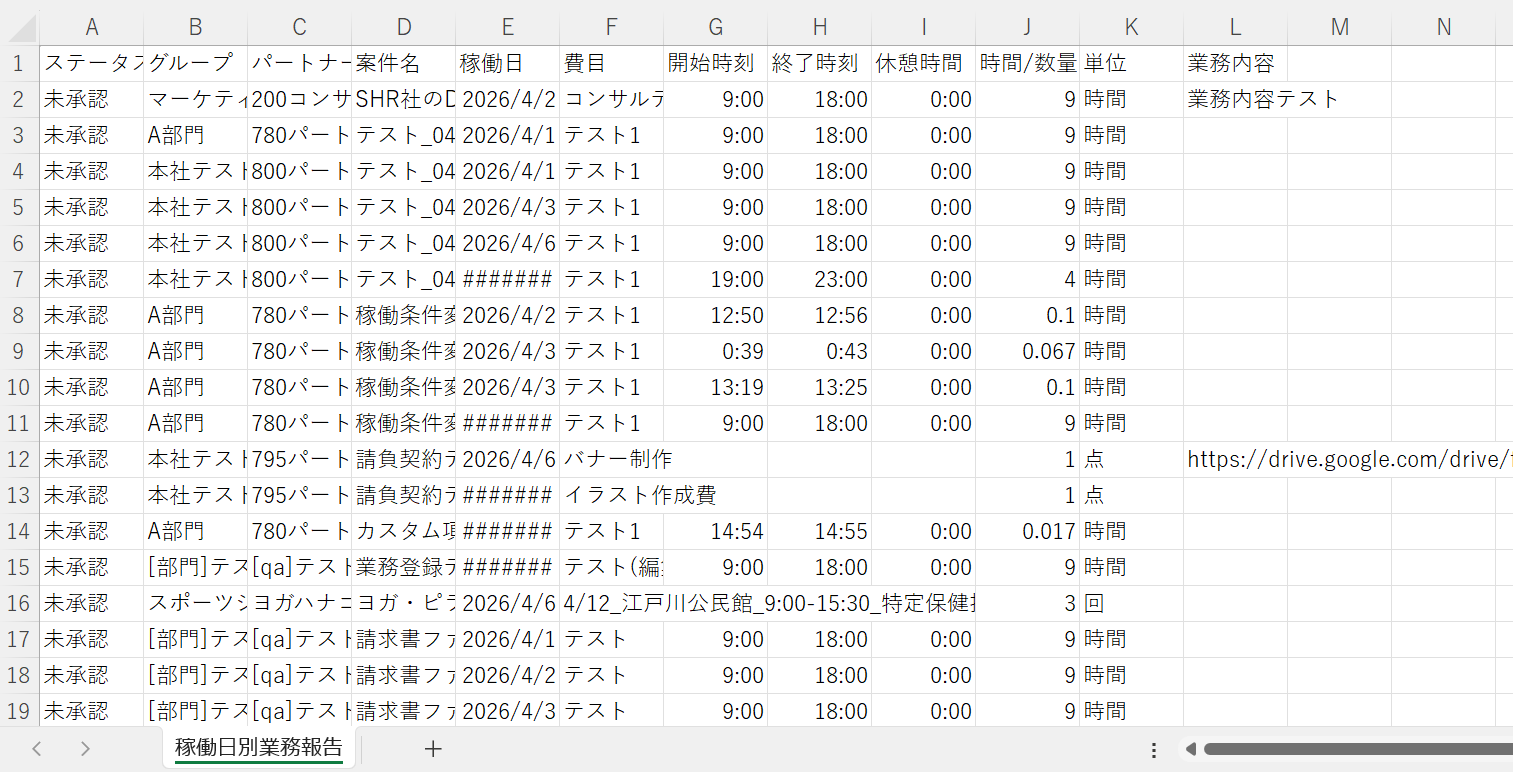Click the 単位 header cell
1513x772 pixels.
[x=1132, y=64]
